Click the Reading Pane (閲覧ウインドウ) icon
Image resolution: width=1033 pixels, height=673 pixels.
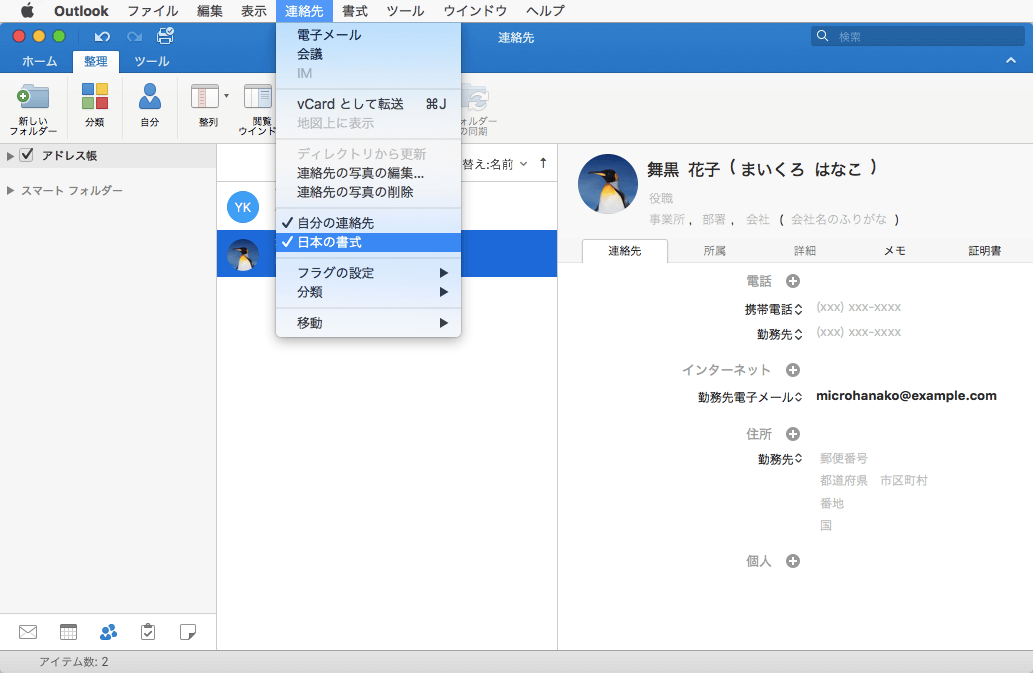258,96
